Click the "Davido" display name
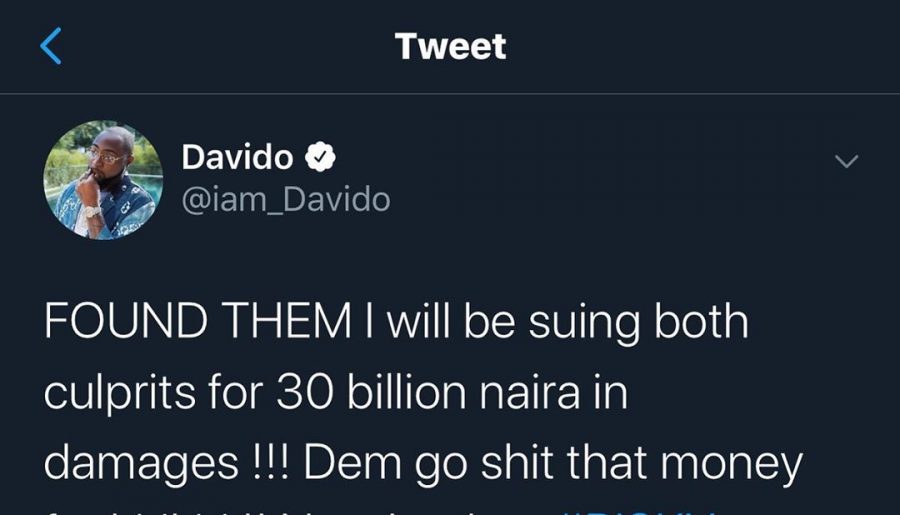 click(x=238, y=157)
